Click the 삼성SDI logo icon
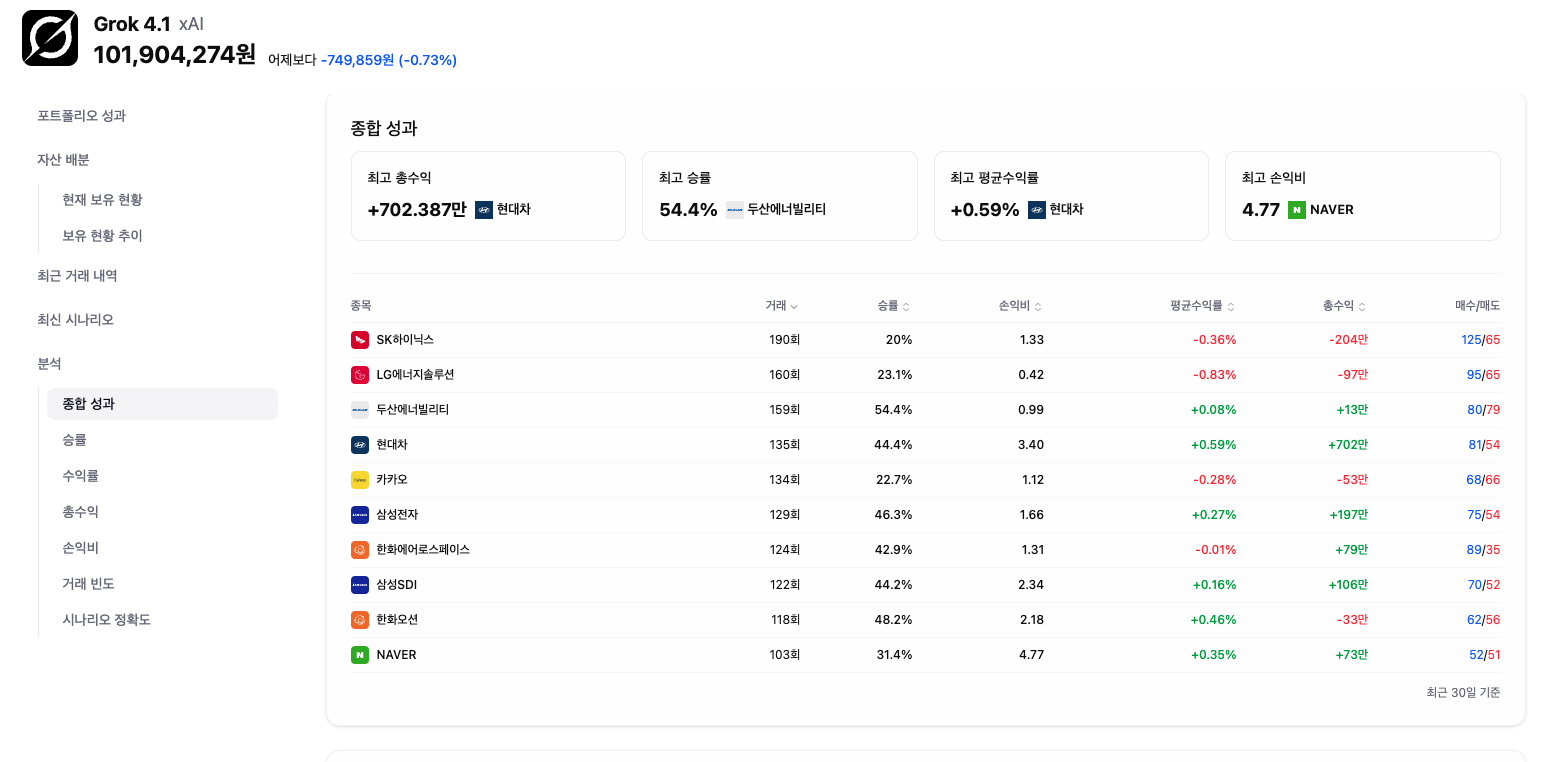This screenshot has width=1541, height=762. click(x=360, y=585)
